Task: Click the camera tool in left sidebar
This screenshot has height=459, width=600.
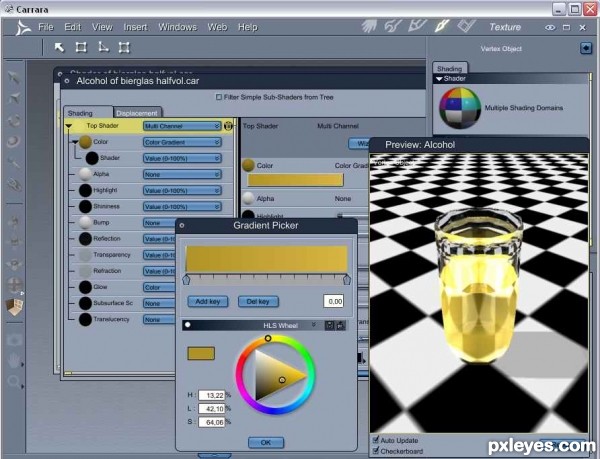Action: point(14,339)
